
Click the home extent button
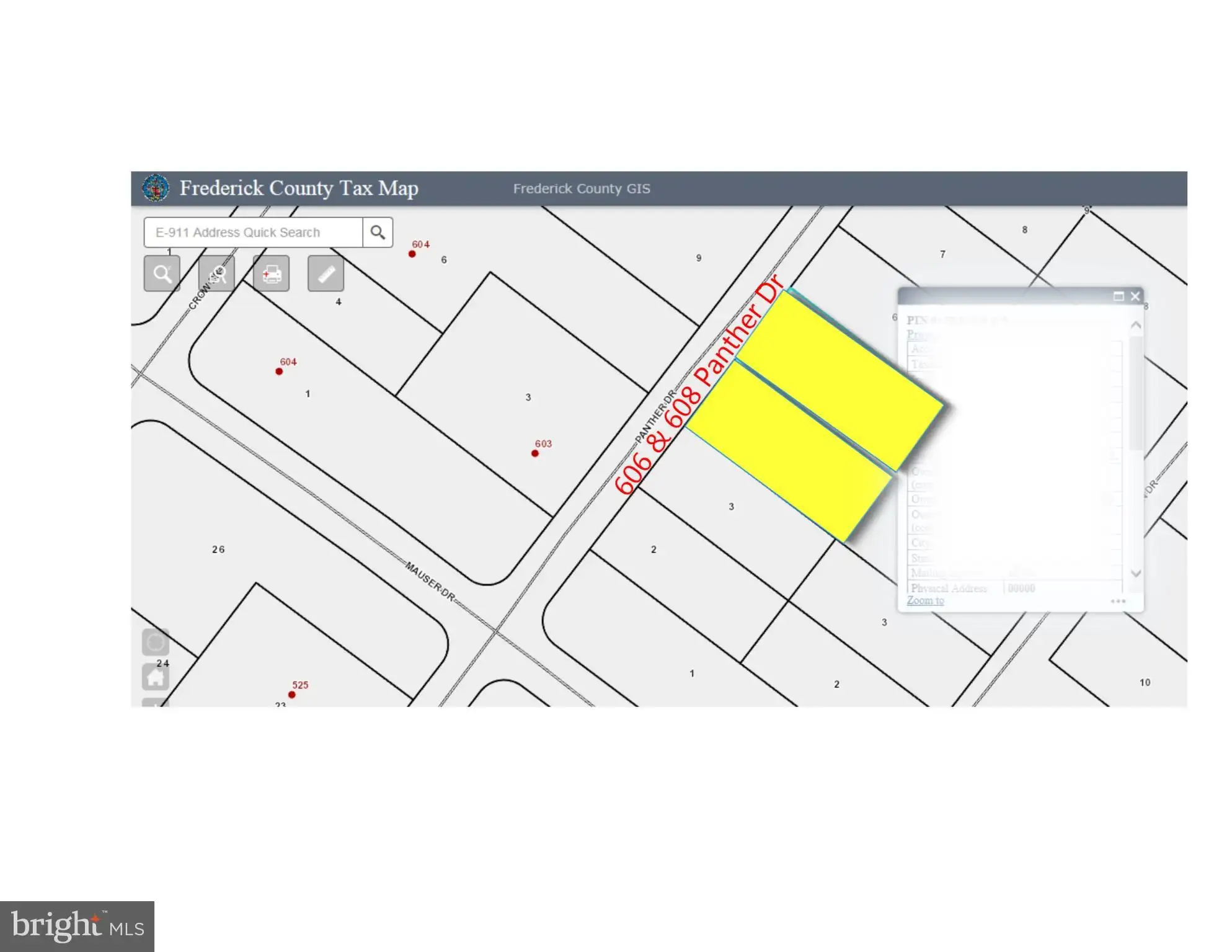pos(156,677)
